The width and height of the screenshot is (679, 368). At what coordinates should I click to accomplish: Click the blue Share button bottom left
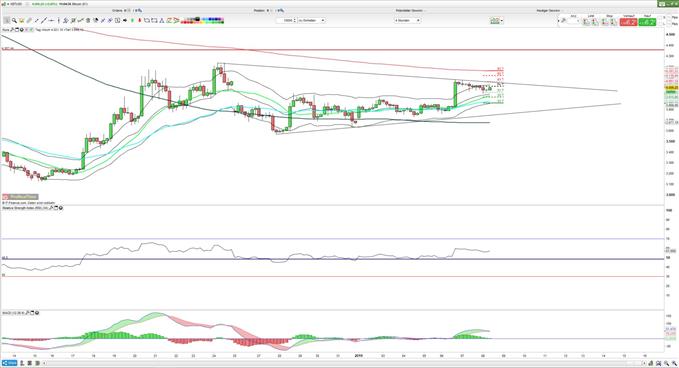tap(9, 363)
